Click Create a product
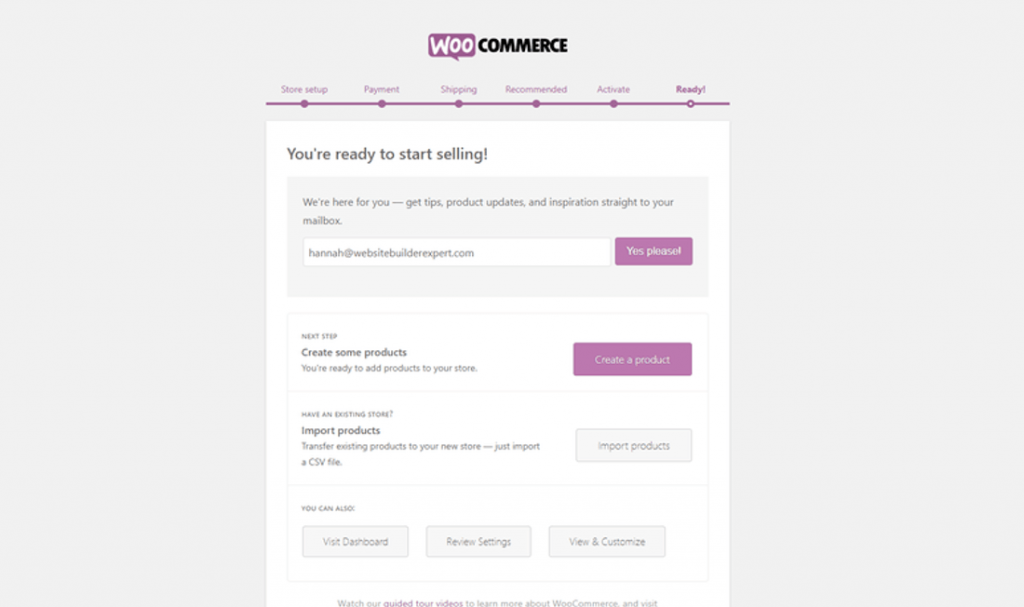The height and width of the screenshot is (607, 1024). [632, 359]
